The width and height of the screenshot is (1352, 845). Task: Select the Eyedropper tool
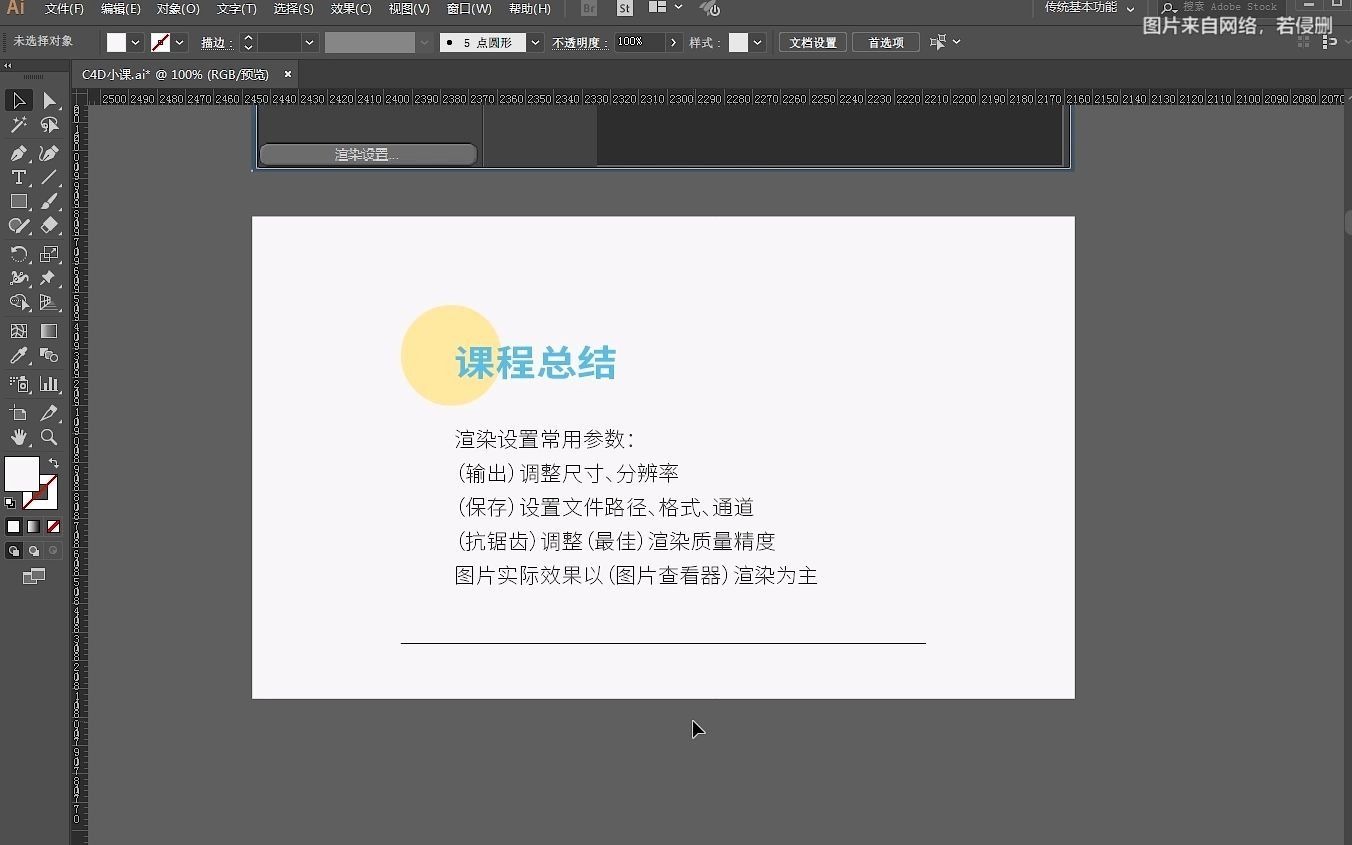tap(19, 355)
